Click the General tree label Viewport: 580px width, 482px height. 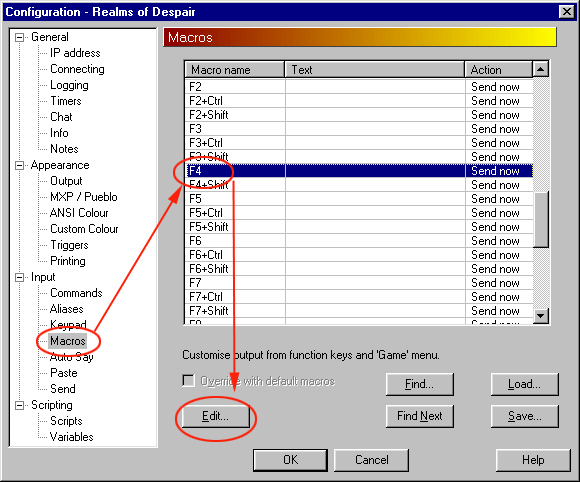(x=50, y=37)
